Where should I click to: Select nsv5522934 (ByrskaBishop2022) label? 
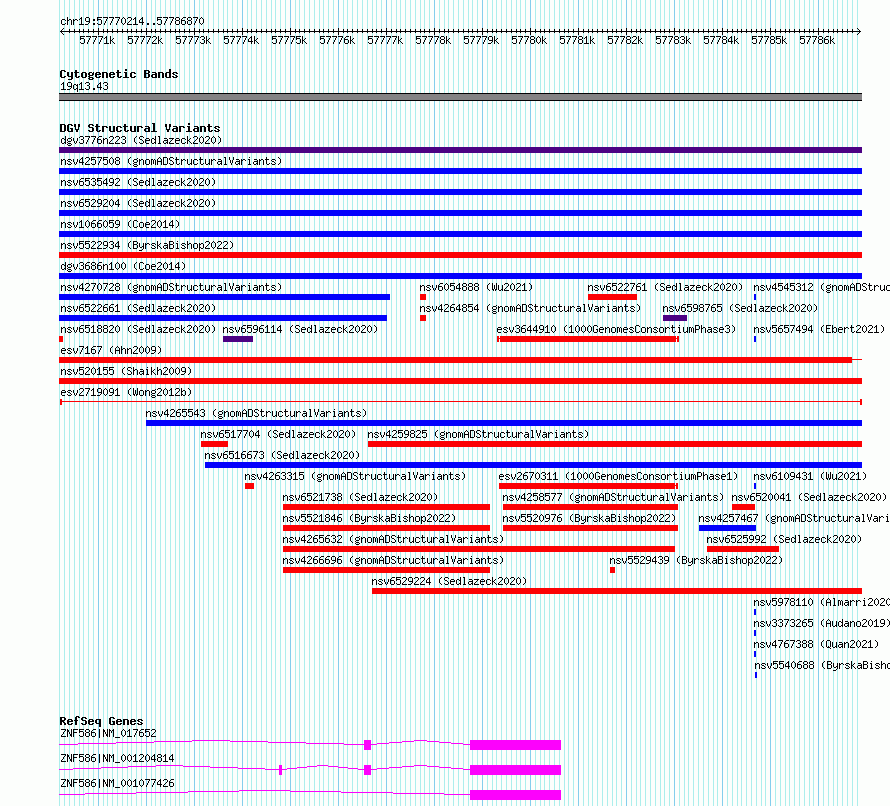click(147, 245)
